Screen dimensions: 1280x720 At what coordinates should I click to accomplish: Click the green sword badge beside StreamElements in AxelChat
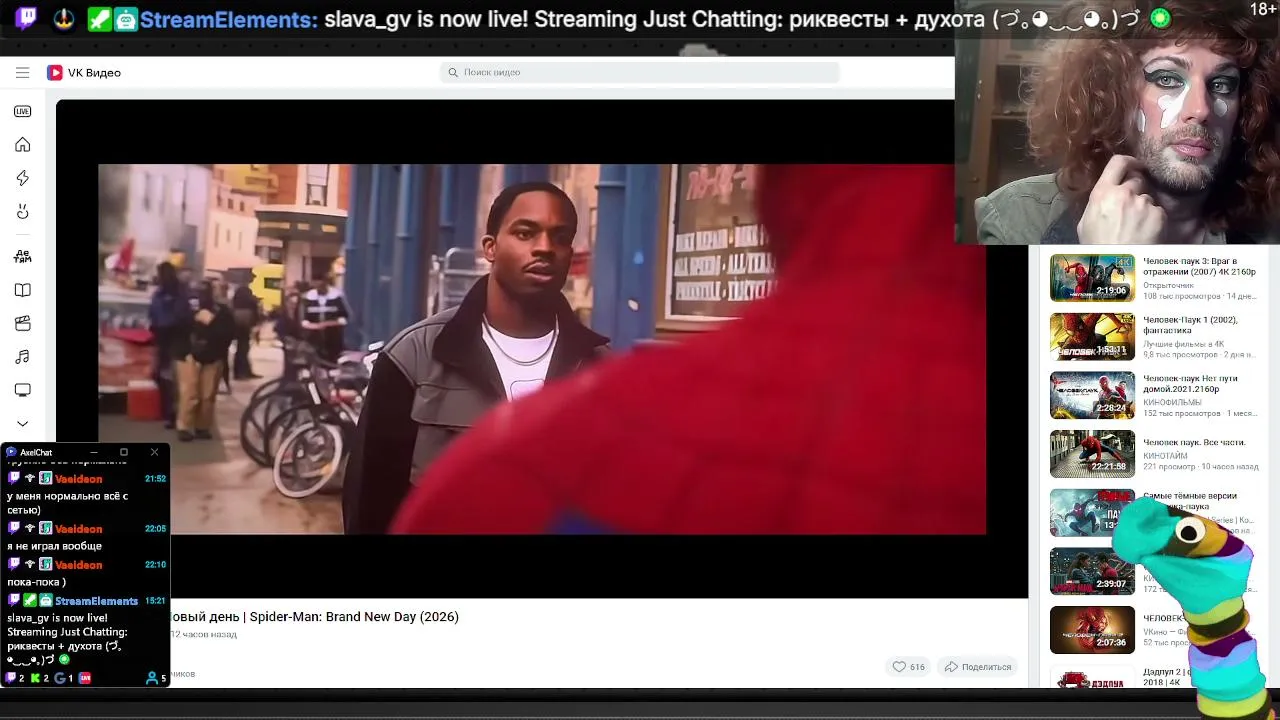(x=30, y=601)
